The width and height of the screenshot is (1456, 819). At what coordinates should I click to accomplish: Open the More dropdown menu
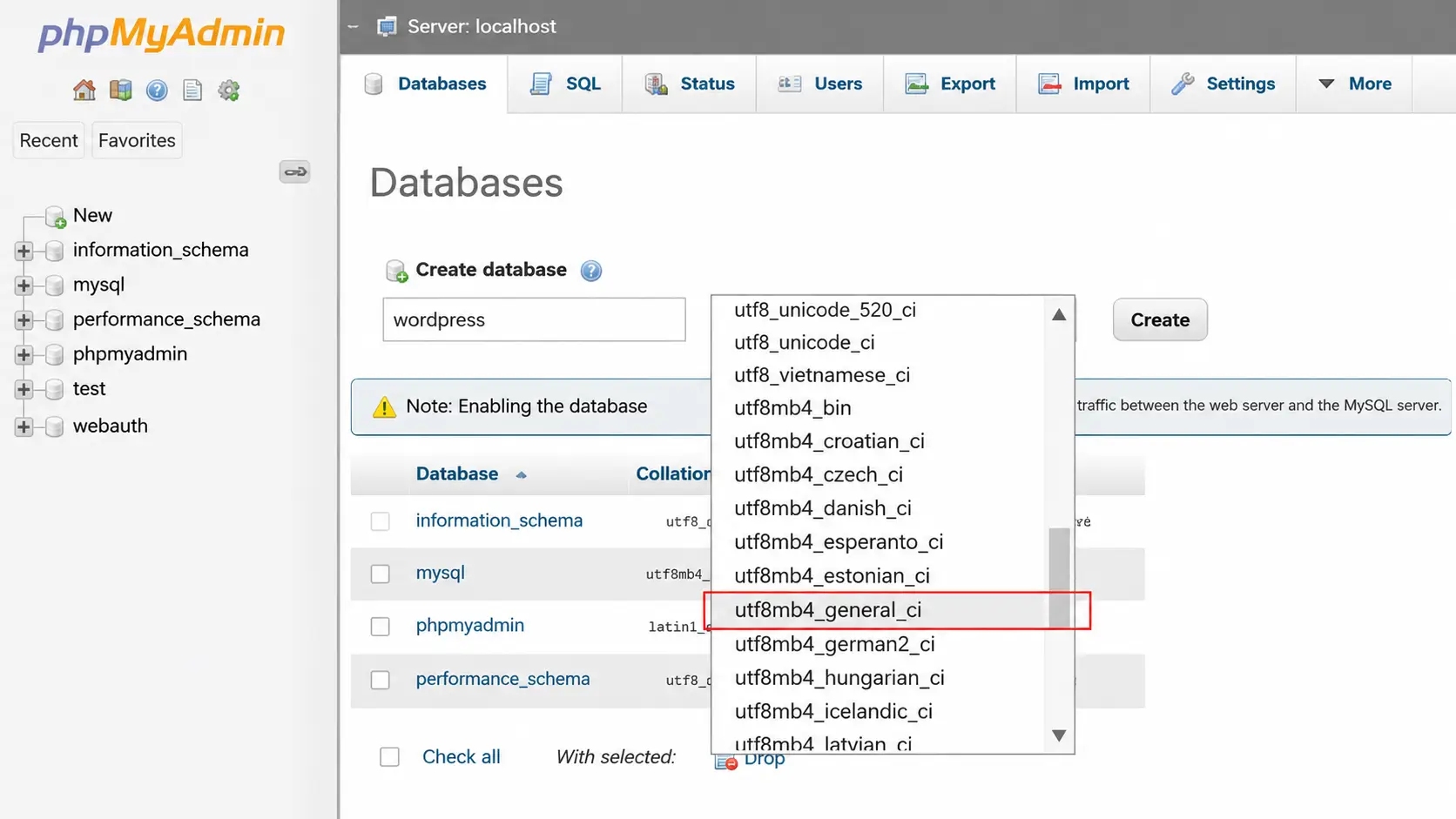[x=1354, y=84]
